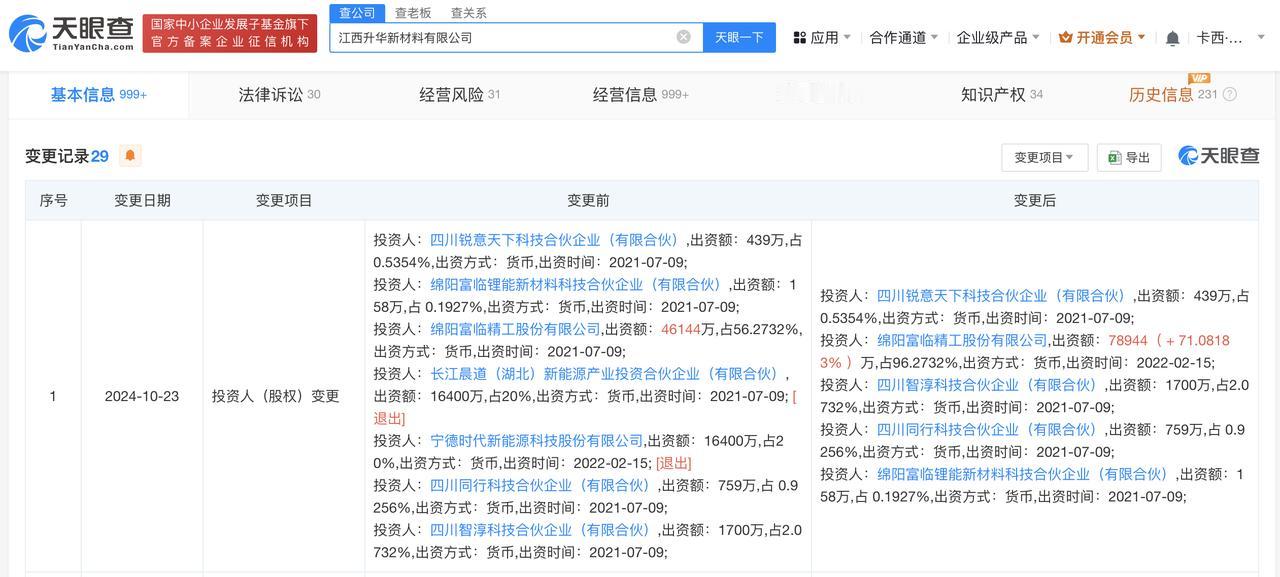Open 长江晨道（湖北）新能源产业投资合伙企业 link

604,374
